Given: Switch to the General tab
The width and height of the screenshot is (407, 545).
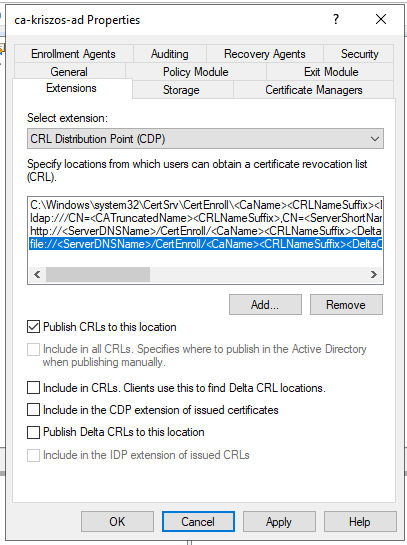Looking at the screenshot, I should [69, 72].
